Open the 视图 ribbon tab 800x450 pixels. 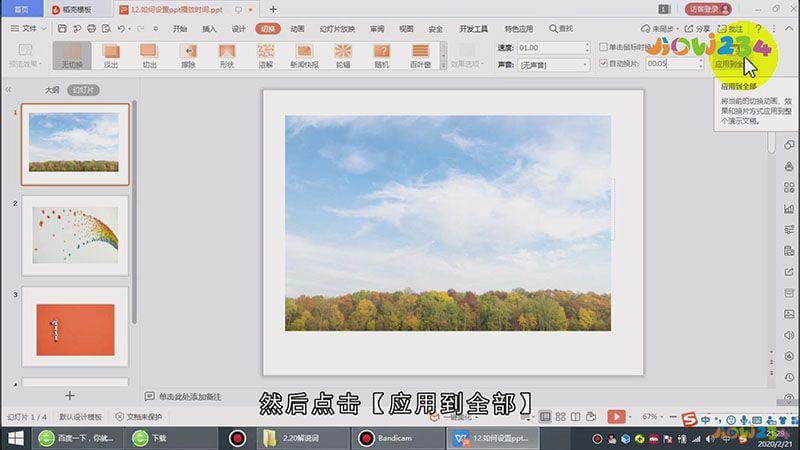tap(406, 29)
